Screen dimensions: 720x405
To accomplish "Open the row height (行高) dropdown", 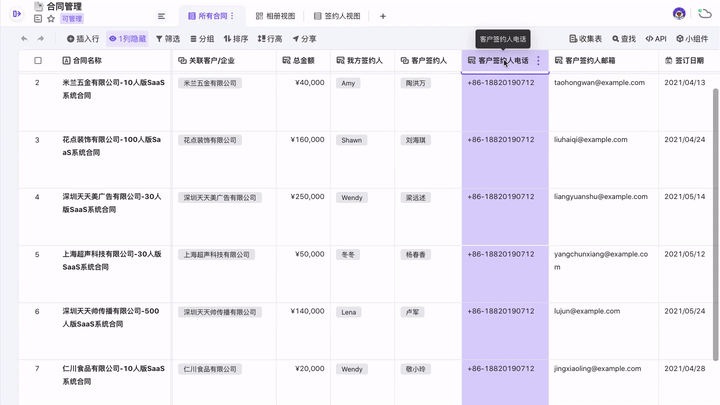I will coord(269,39).
